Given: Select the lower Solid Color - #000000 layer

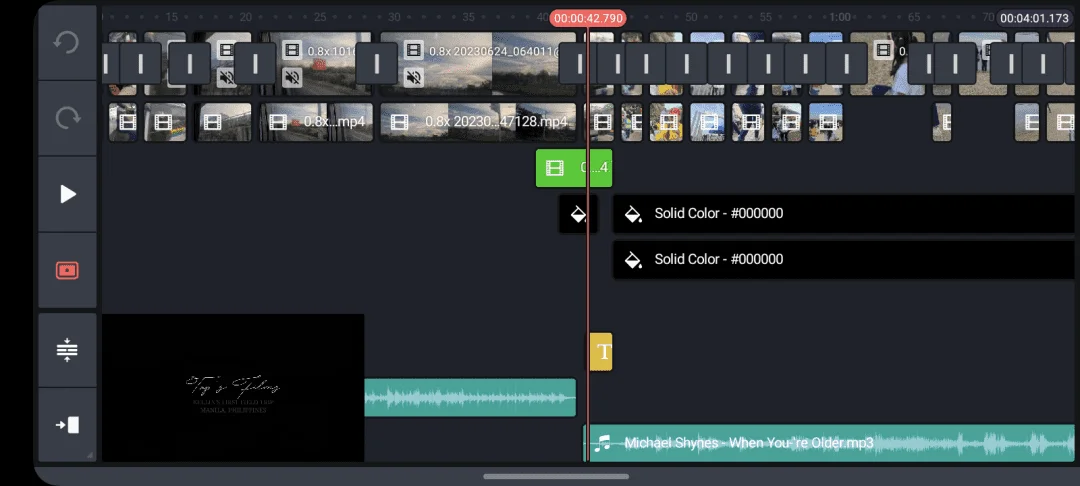Looking at the screenshot, I should 844,260.
